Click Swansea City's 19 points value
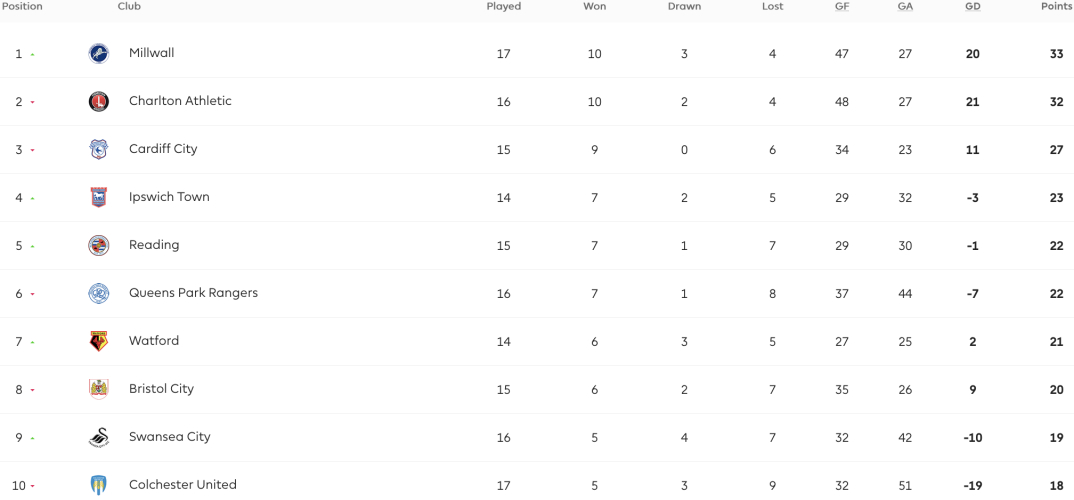The width and height of the screenshot is (1074, 500). coord(1056,438)
